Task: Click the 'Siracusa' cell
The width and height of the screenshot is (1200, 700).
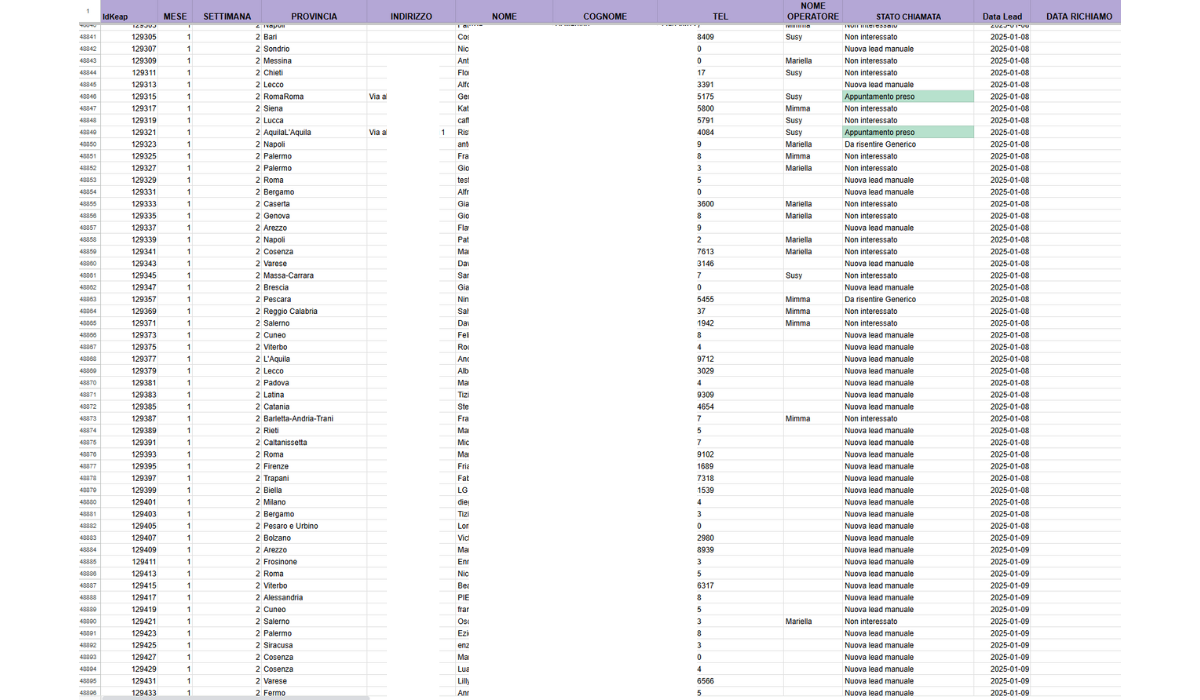Action: (x=314, y=645)
